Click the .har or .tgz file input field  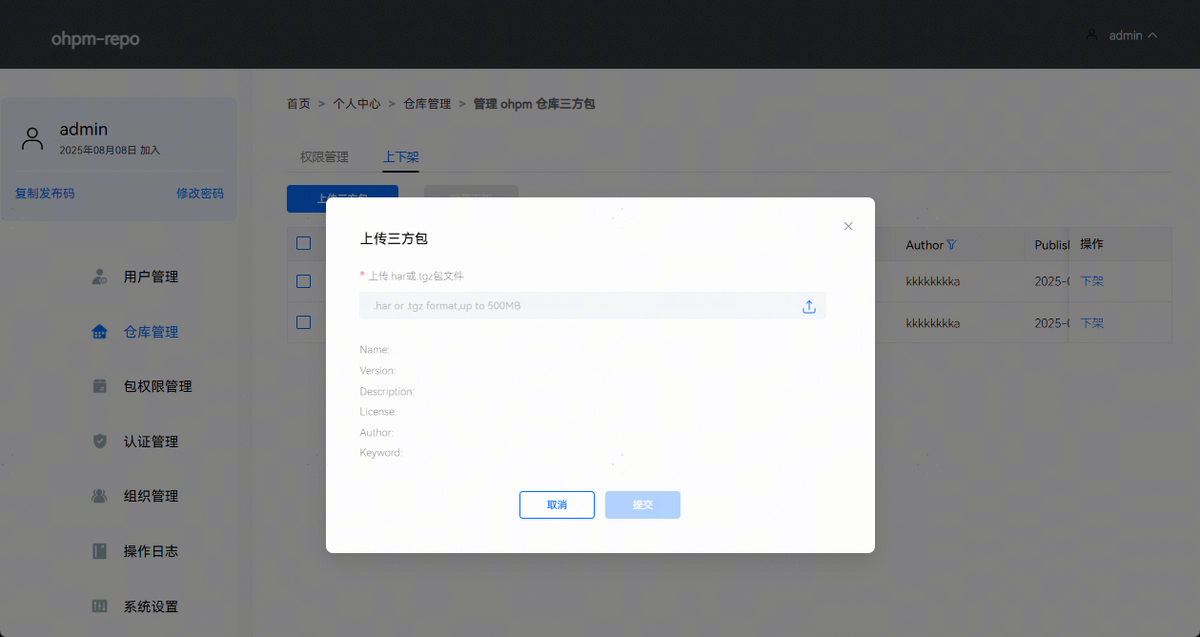[x=580, y=306]
